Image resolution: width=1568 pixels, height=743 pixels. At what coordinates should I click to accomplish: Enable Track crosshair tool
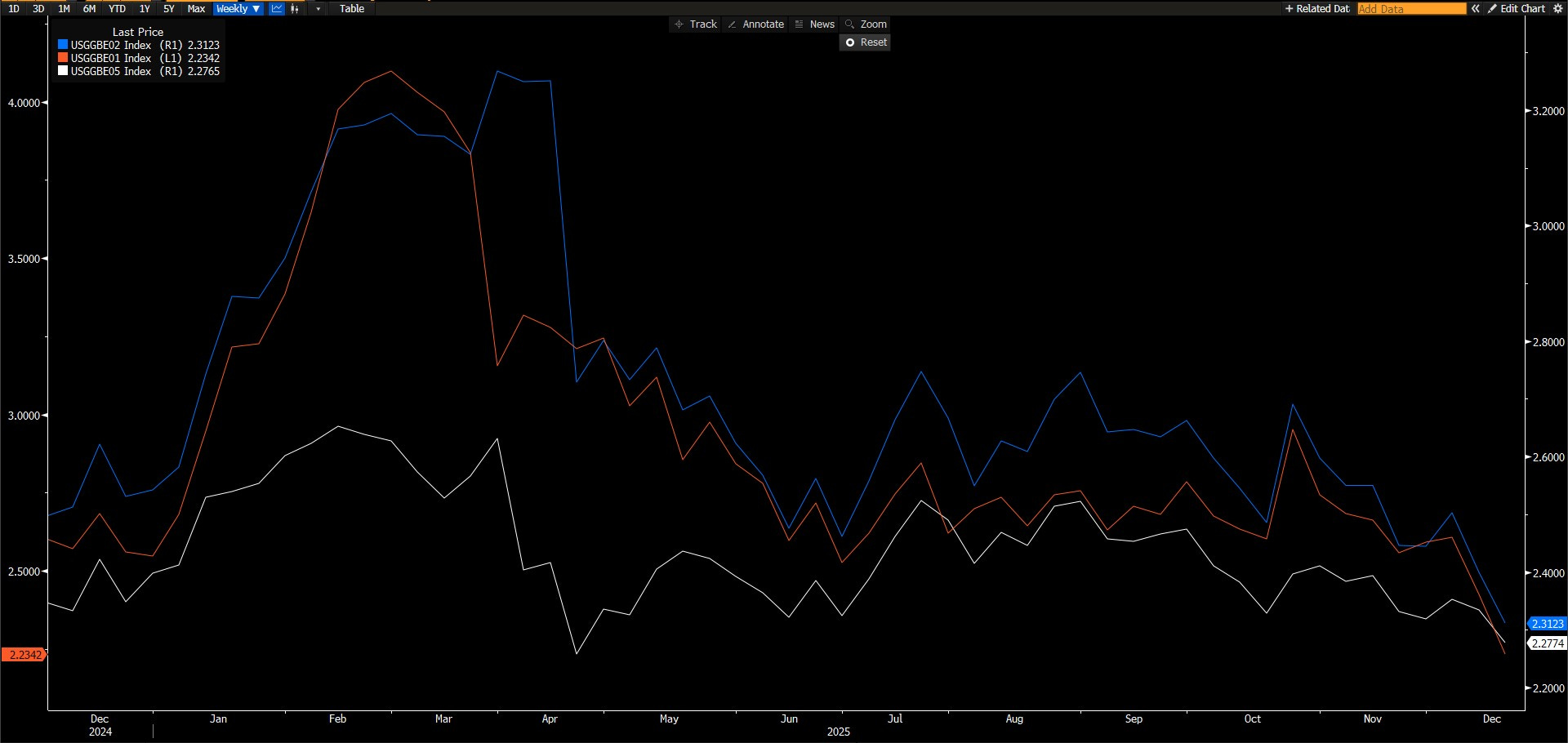(695, 24)
